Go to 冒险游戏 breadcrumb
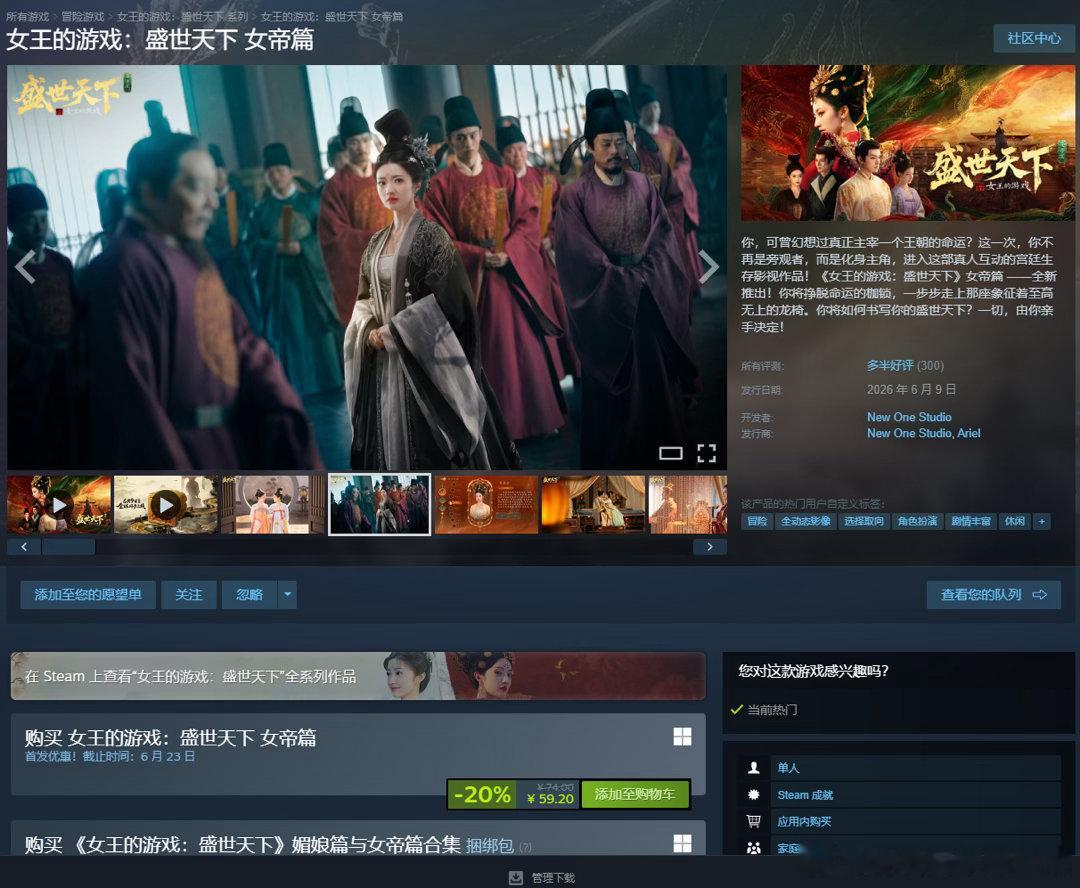 point(83,16)
